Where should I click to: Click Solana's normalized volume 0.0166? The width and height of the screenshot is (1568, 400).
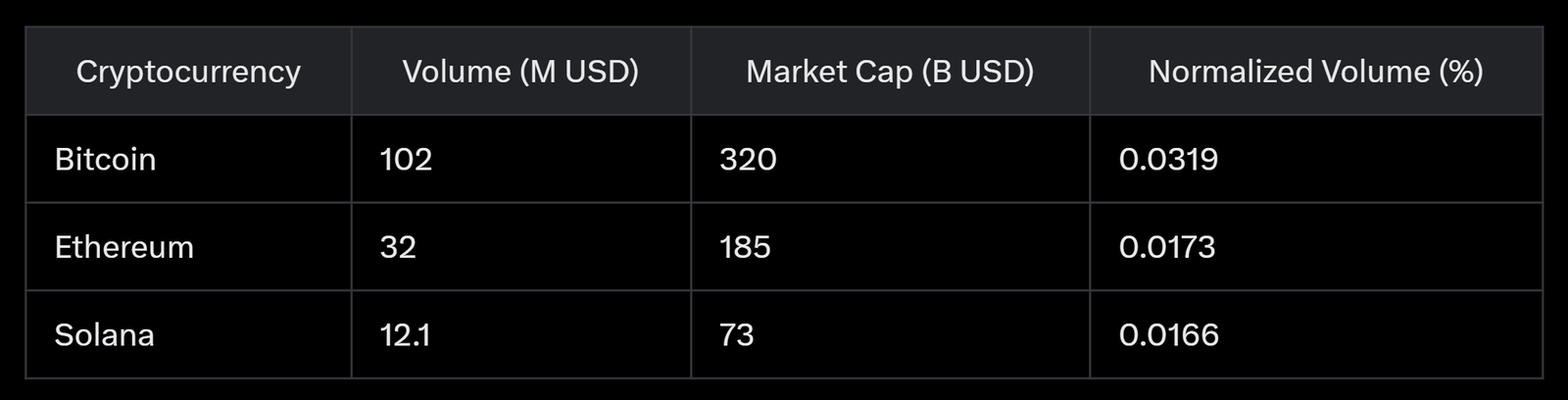coord(1169,335)
